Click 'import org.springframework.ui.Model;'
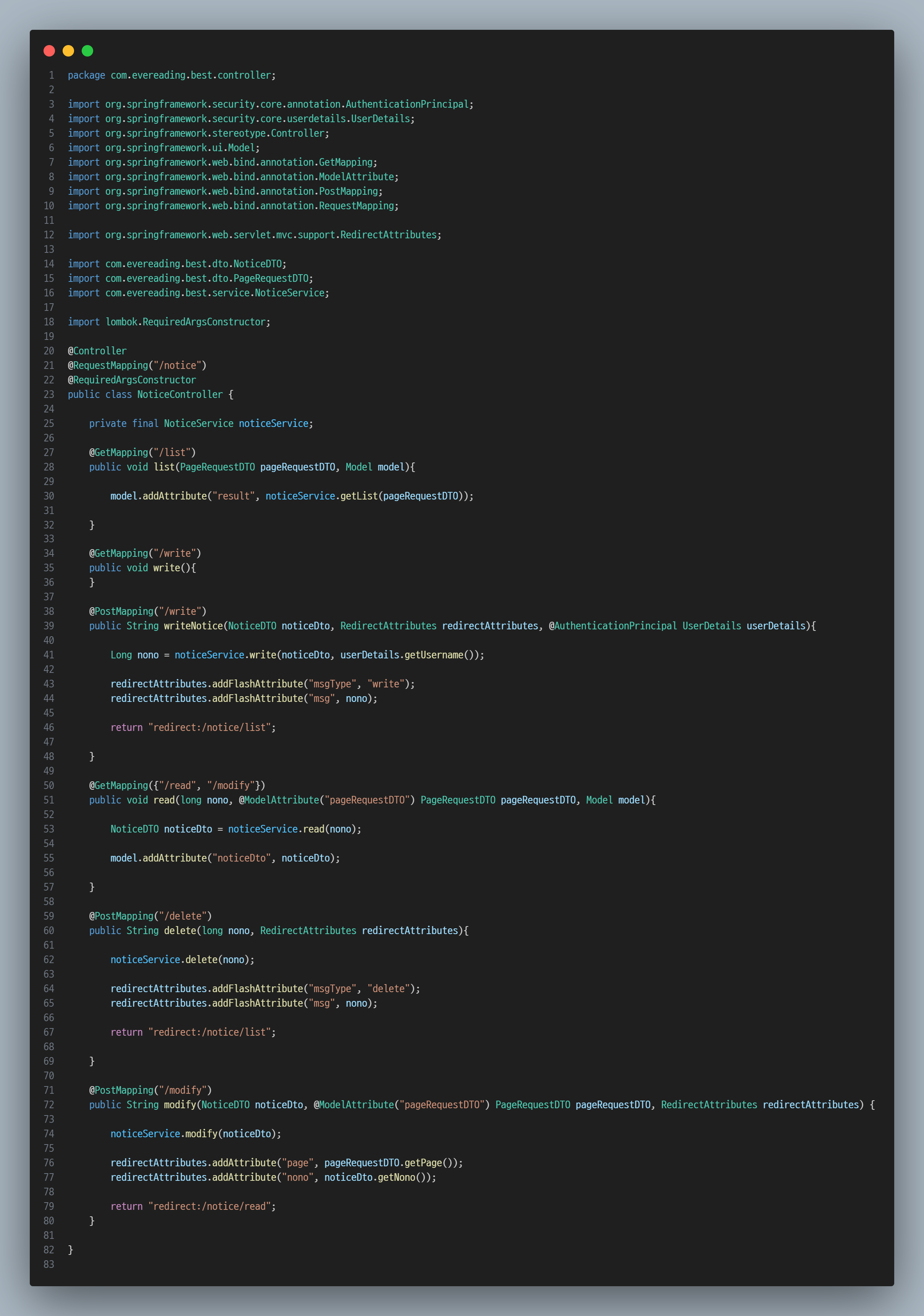Image resolution: width=924 pixels, height=1316 pixels. coord(164,148)
